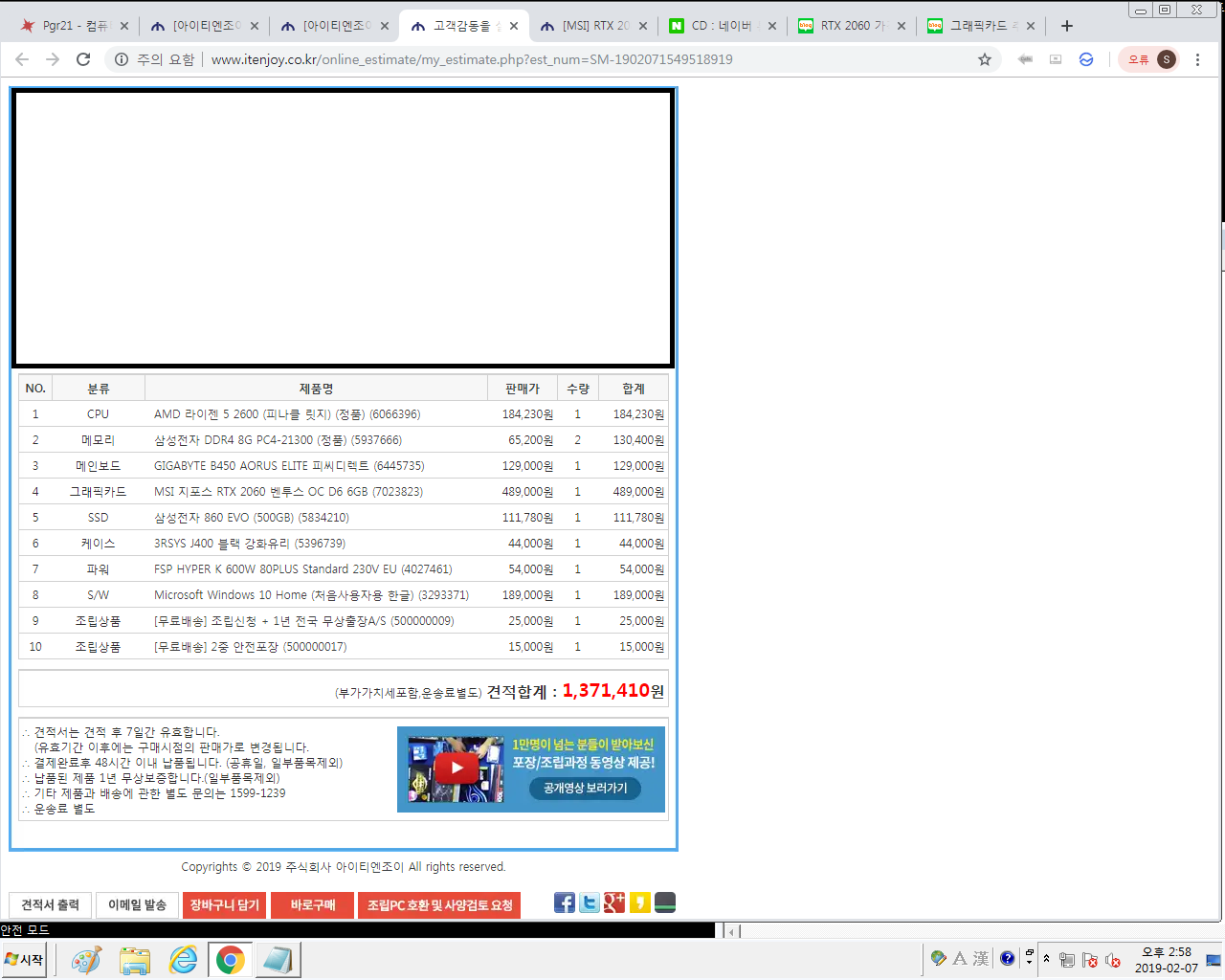Click the 3RSYS J400 블랙 강화유리 product name
This screenshot has width=1225, height=980.
[x=250, y=544]
